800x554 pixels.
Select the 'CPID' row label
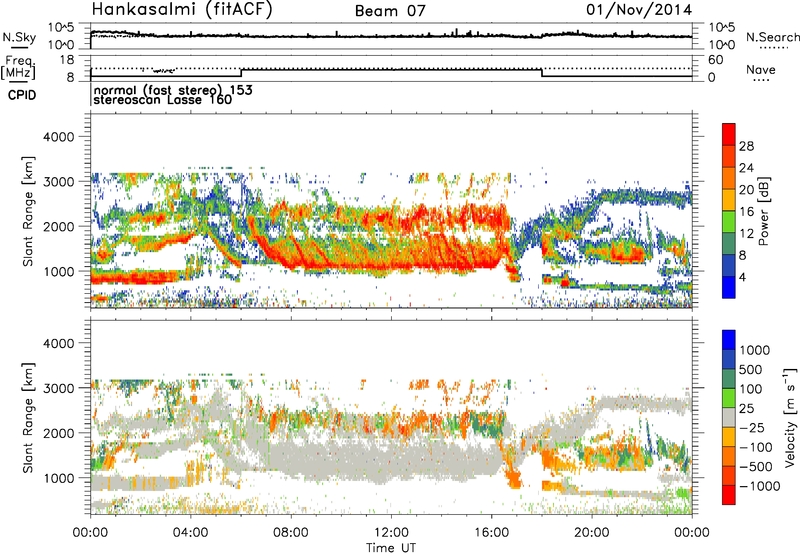point(22,95)
